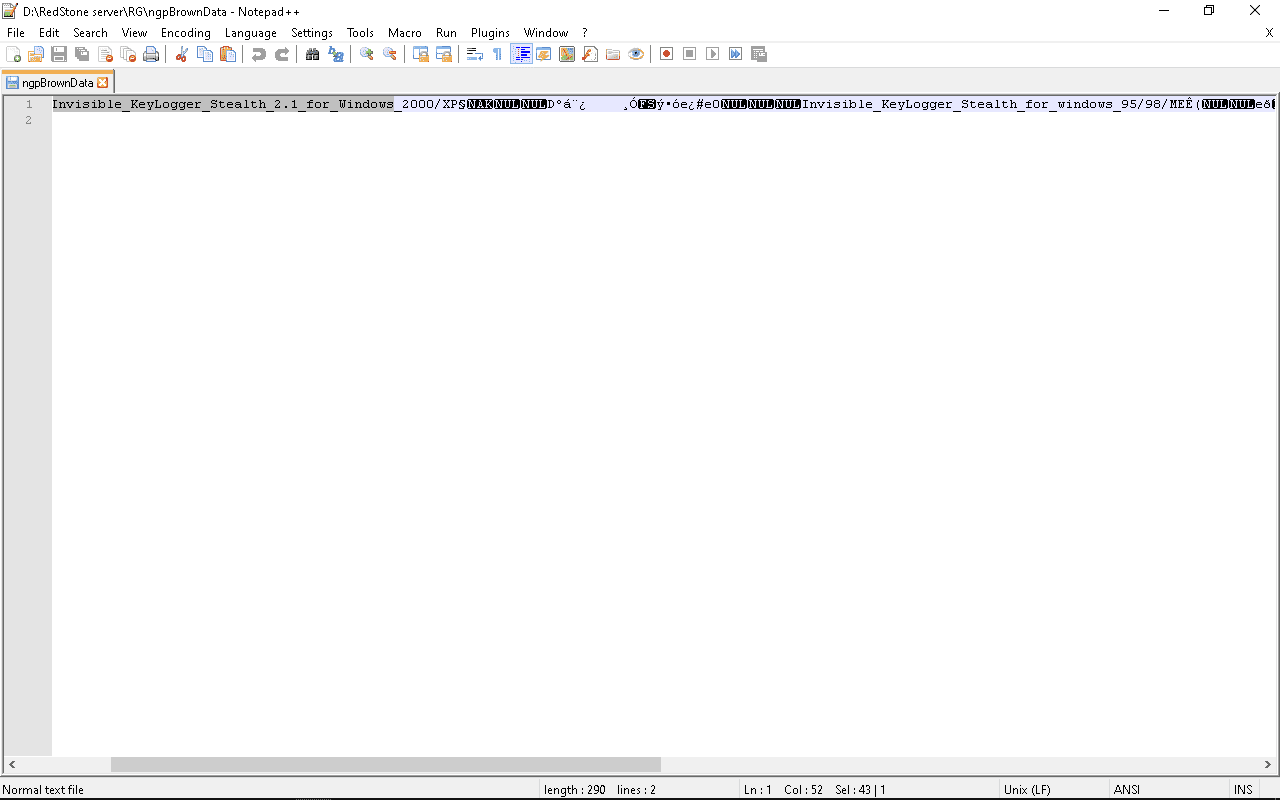The height and width of the screenshot is (800, 1280).
Task: Toggle show all characters pilcrow icon
Action: (498, 54)
